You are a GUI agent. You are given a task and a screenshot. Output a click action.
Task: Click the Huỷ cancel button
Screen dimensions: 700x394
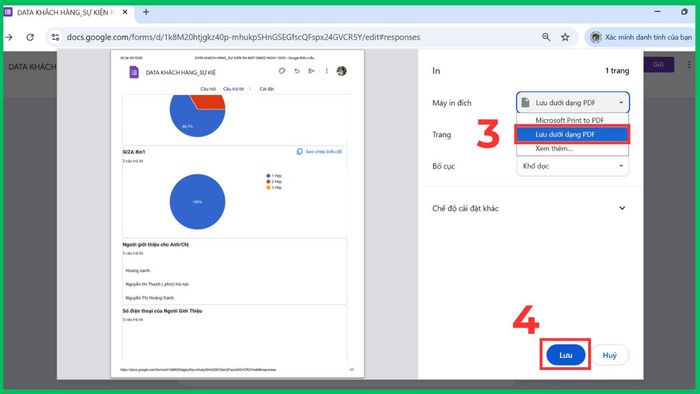pos(609,355)
